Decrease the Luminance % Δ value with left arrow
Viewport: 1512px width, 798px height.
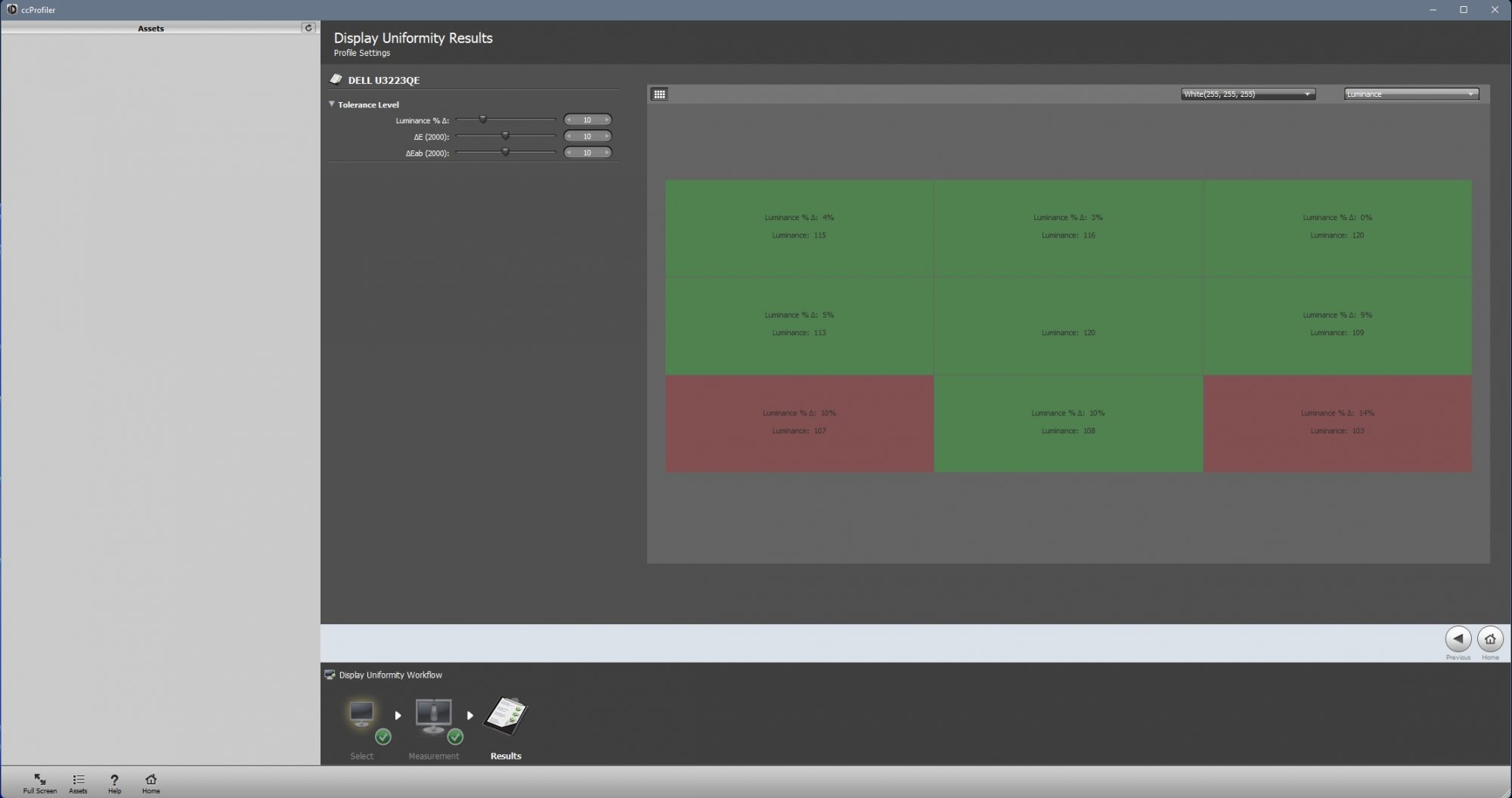tap(569, 120)
